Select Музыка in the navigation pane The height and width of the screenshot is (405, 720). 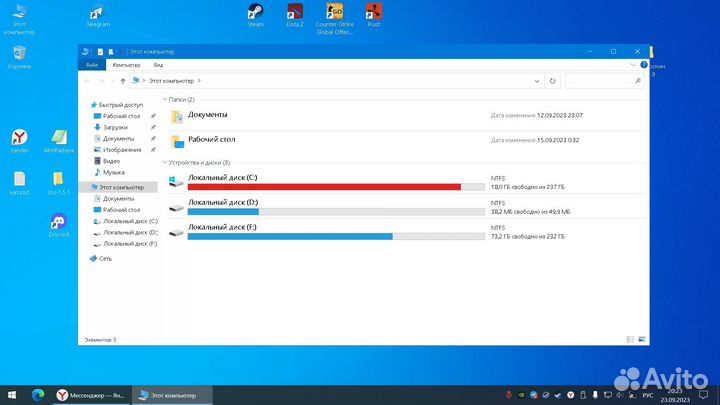[x=109, y=172]
